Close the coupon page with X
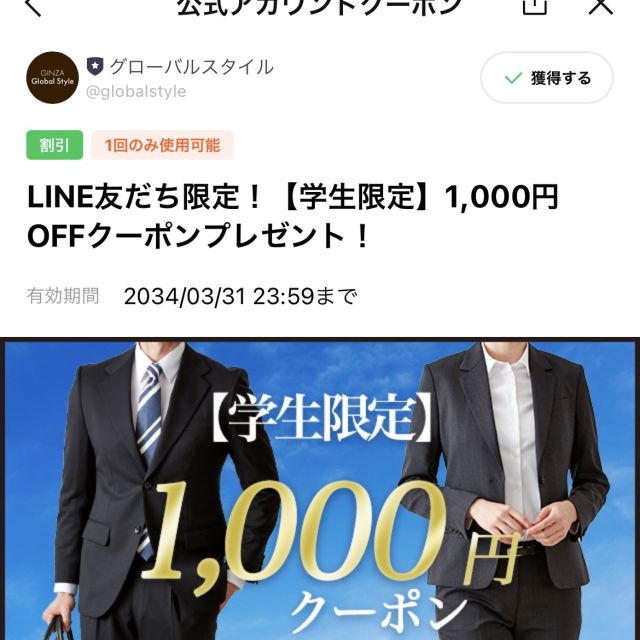640x640 pixels. click(x=600, y=6)
